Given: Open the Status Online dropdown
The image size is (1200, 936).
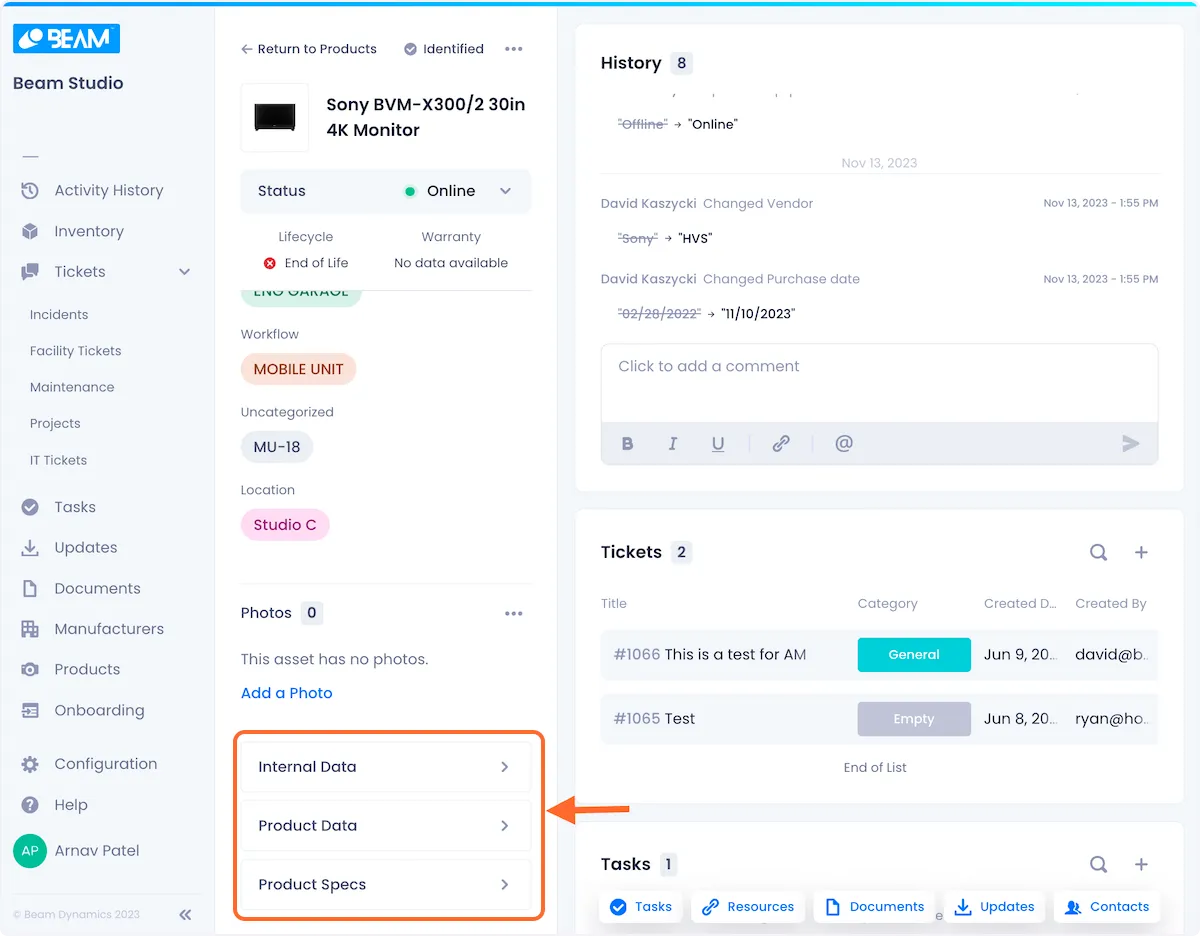Looking at the screenshot, I should (386, 191).
